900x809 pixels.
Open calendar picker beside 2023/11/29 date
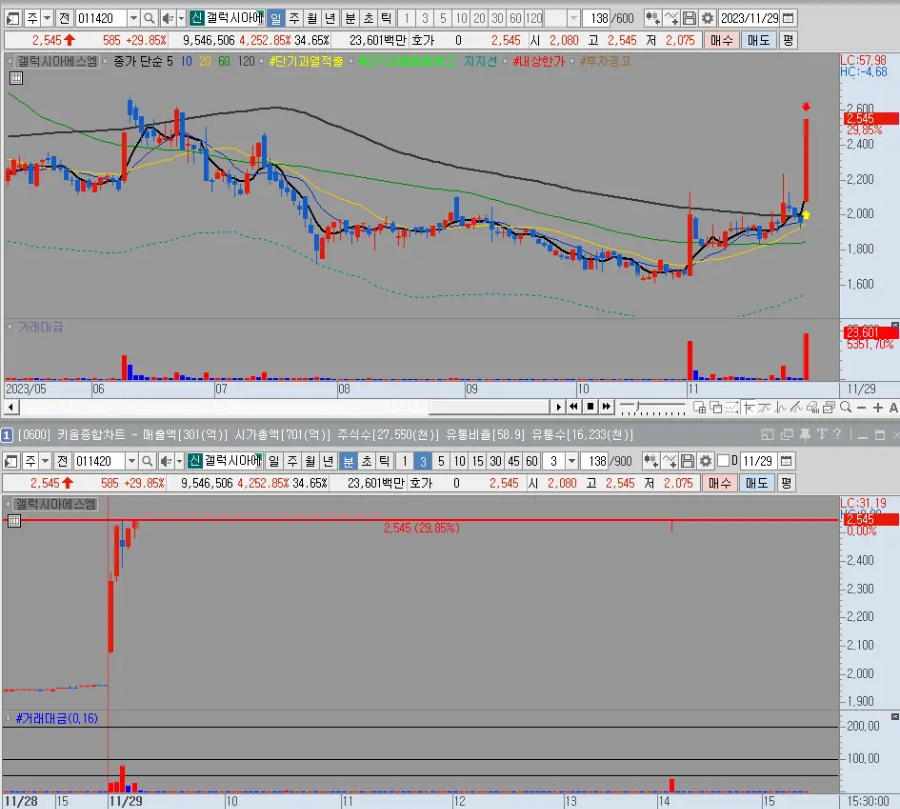789,18
